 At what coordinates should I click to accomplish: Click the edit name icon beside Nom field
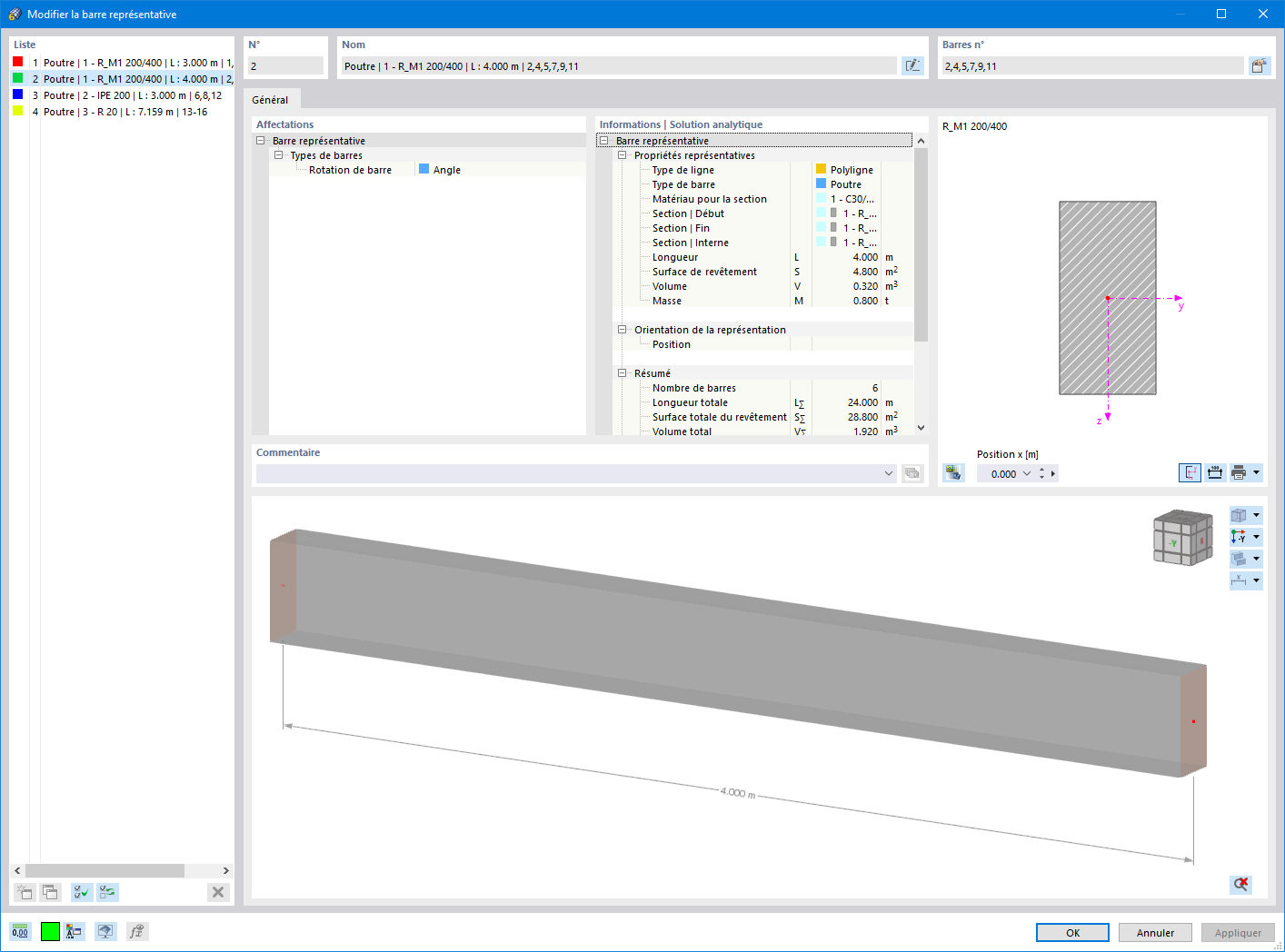point(912,65)
